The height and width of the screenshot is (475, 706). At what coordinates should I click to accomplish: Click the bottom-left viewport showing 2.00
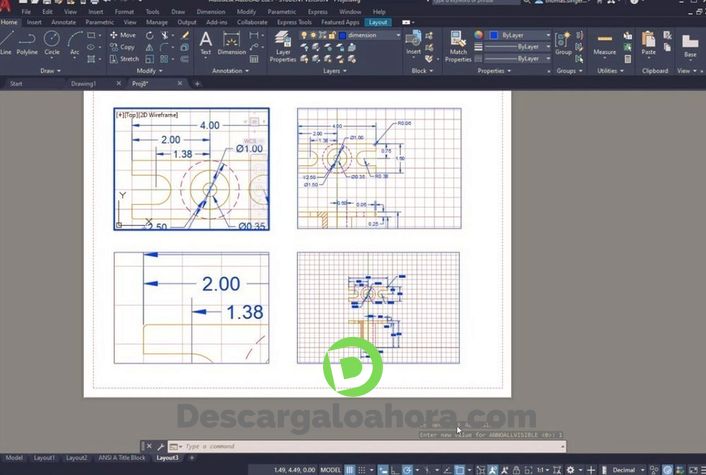(192, 308)
